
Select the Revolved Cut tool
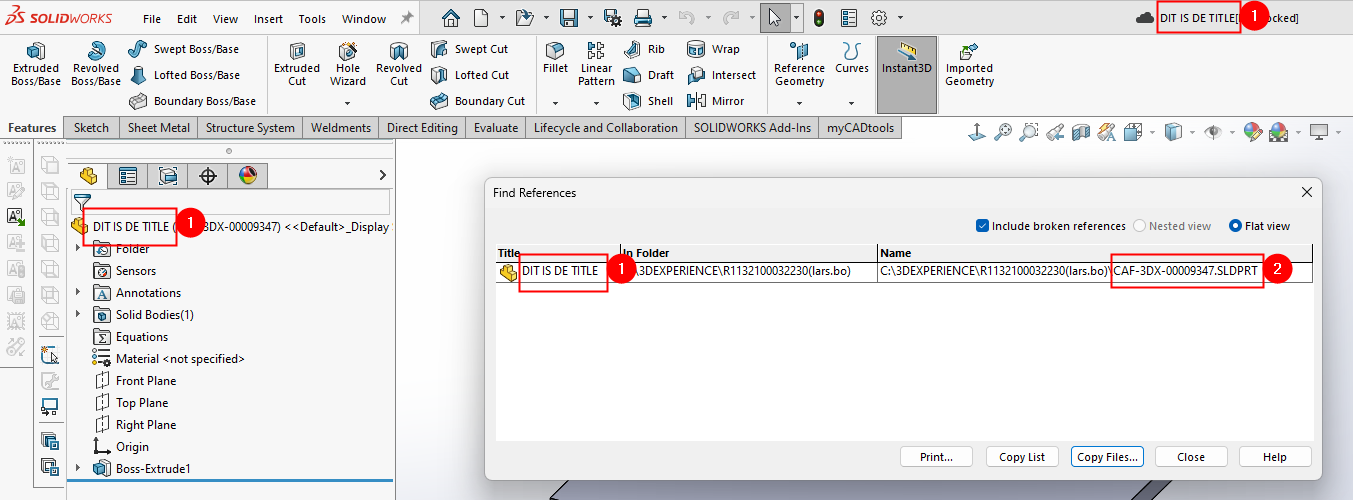tap(399, 63)
